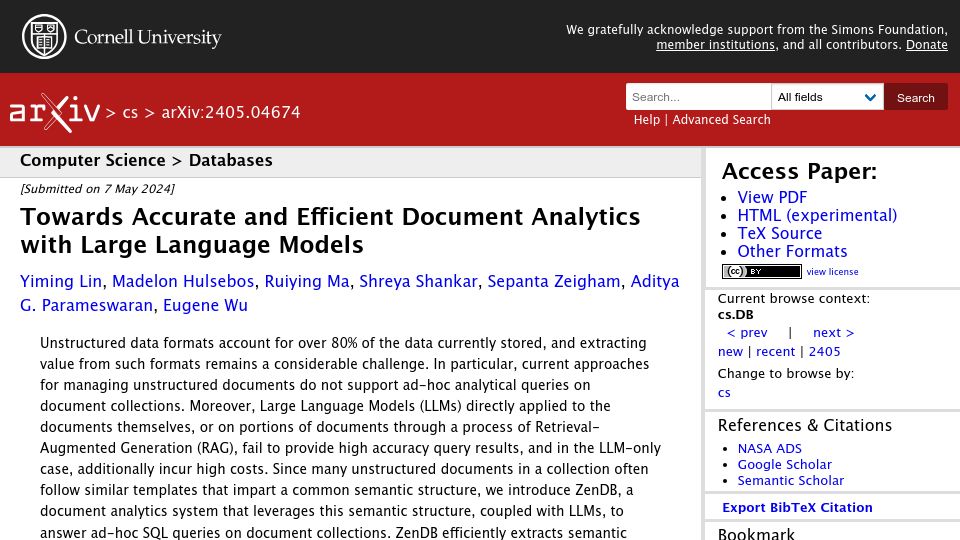The width and height of the screenshot is (960, 540).
Task: Click the view license link
Action: click(832, 272)
